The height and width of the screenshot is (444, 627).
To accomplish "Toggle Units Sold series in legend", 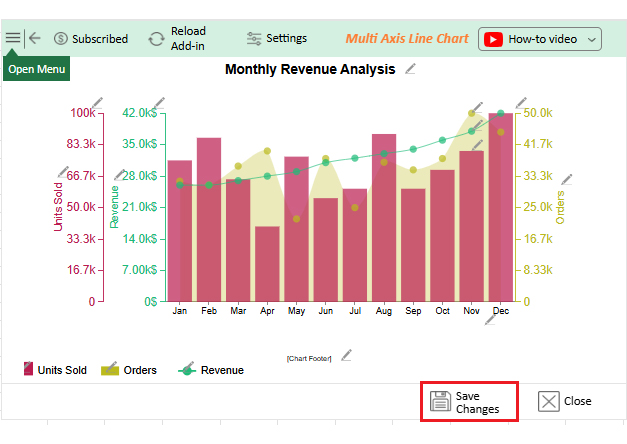I will point(55,370).
